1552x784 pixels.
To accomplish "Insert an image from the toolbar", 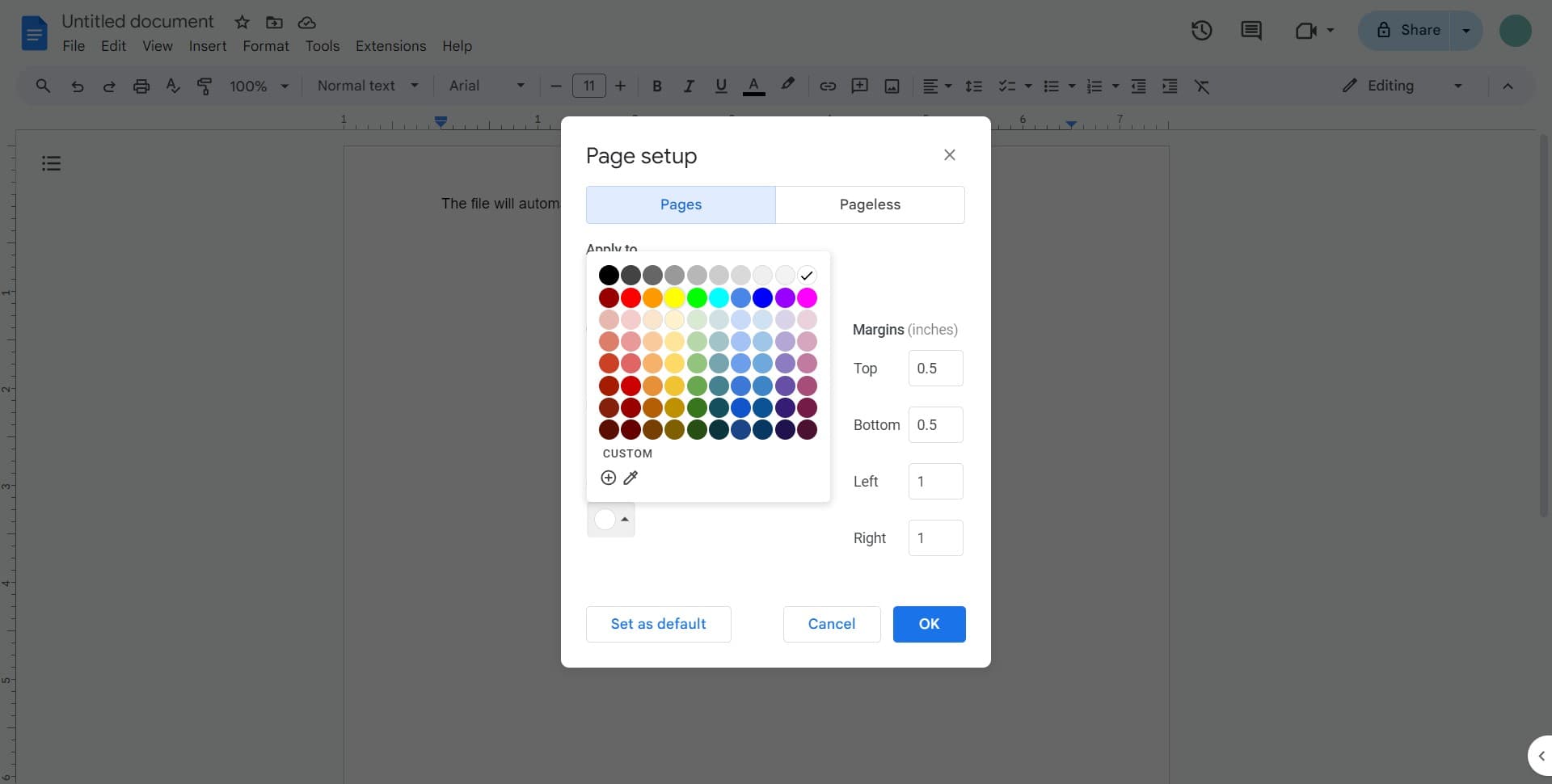I will (x=891, y=86).
